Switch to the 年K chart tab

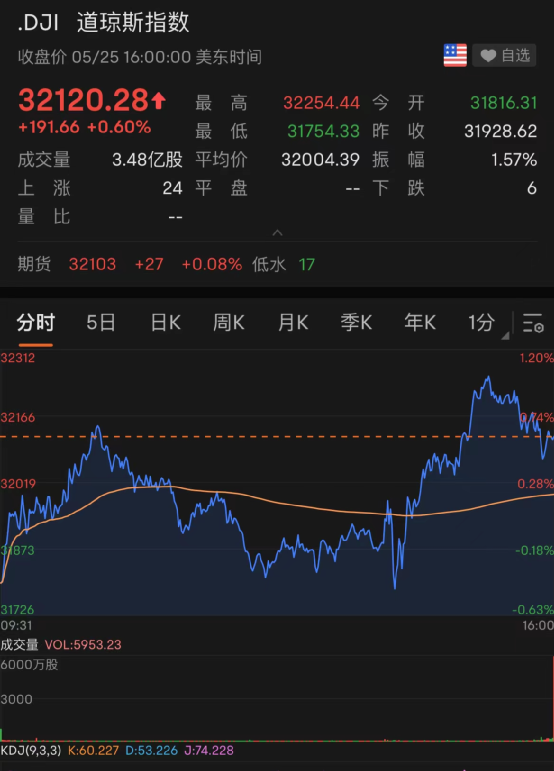pyautogui.click(x=420, y=323)
